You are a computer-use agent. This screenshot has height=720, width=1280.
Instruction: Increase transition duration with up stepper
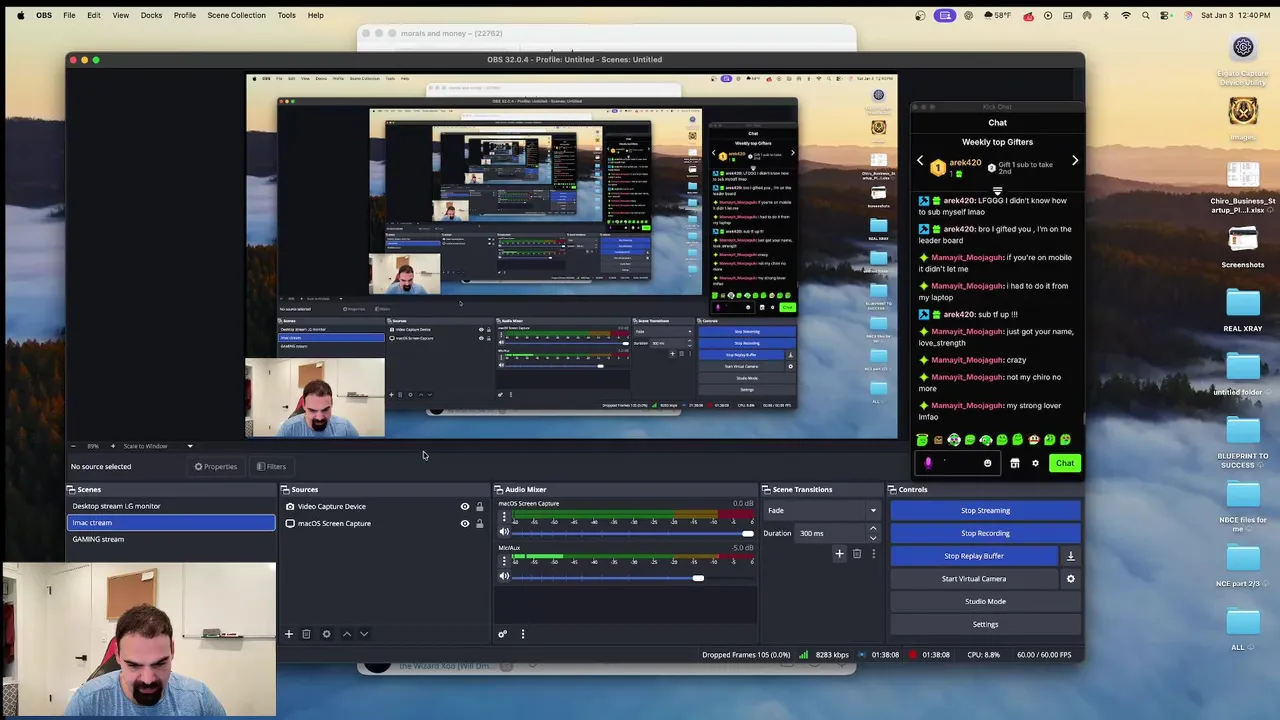tap(873, 529)
